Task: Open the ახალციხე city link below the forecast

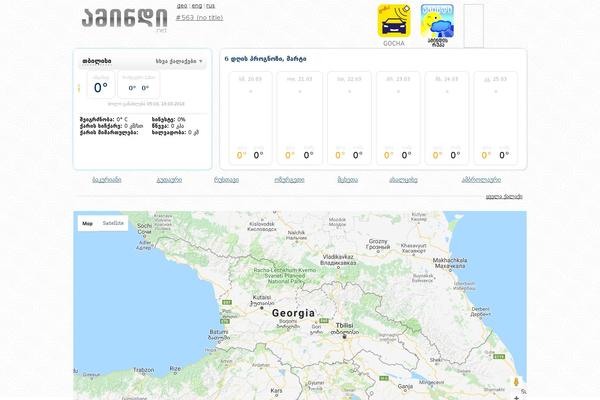Action: tap(403, 180)
